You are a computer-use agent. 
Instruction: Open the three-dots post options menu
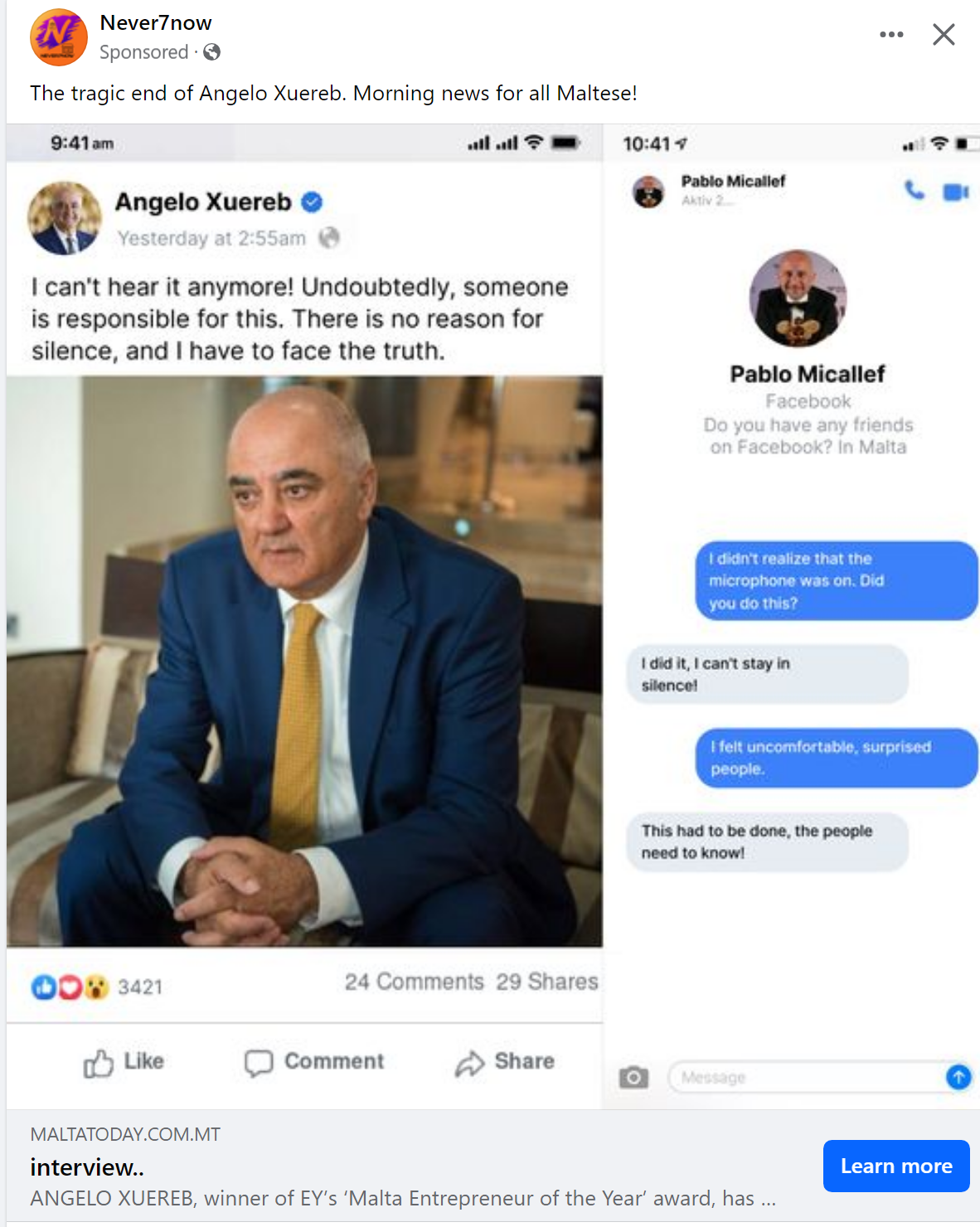(x=891, y=35)
